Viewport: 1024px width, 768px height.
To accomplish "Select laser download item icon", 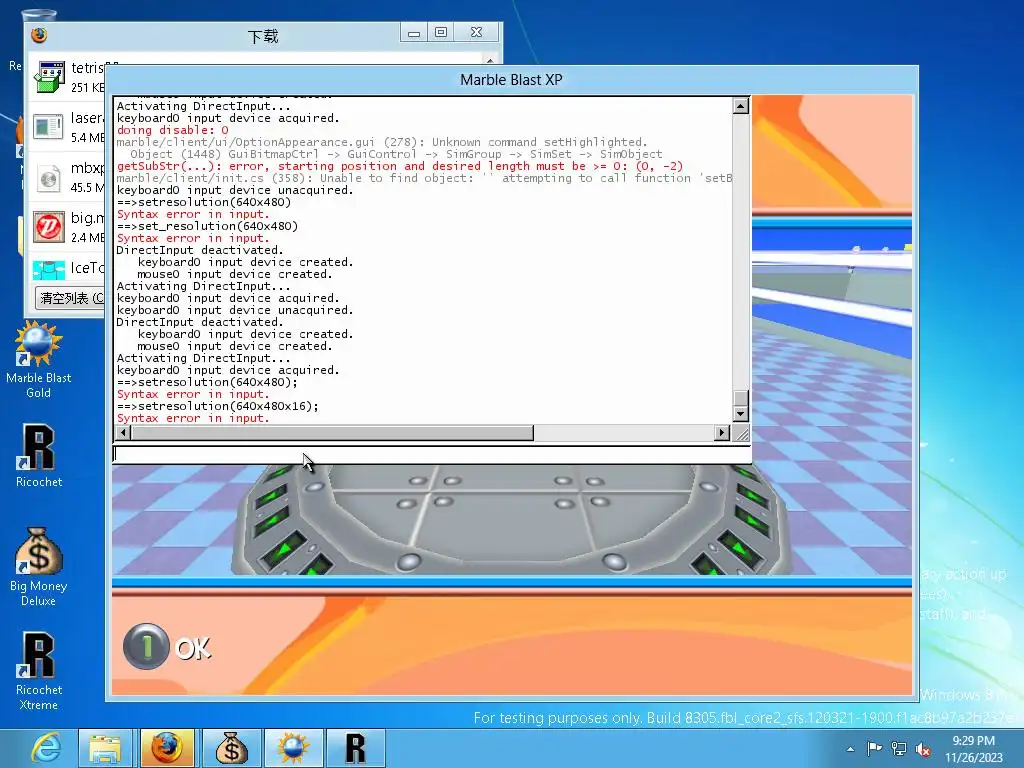I will point(48,127).
